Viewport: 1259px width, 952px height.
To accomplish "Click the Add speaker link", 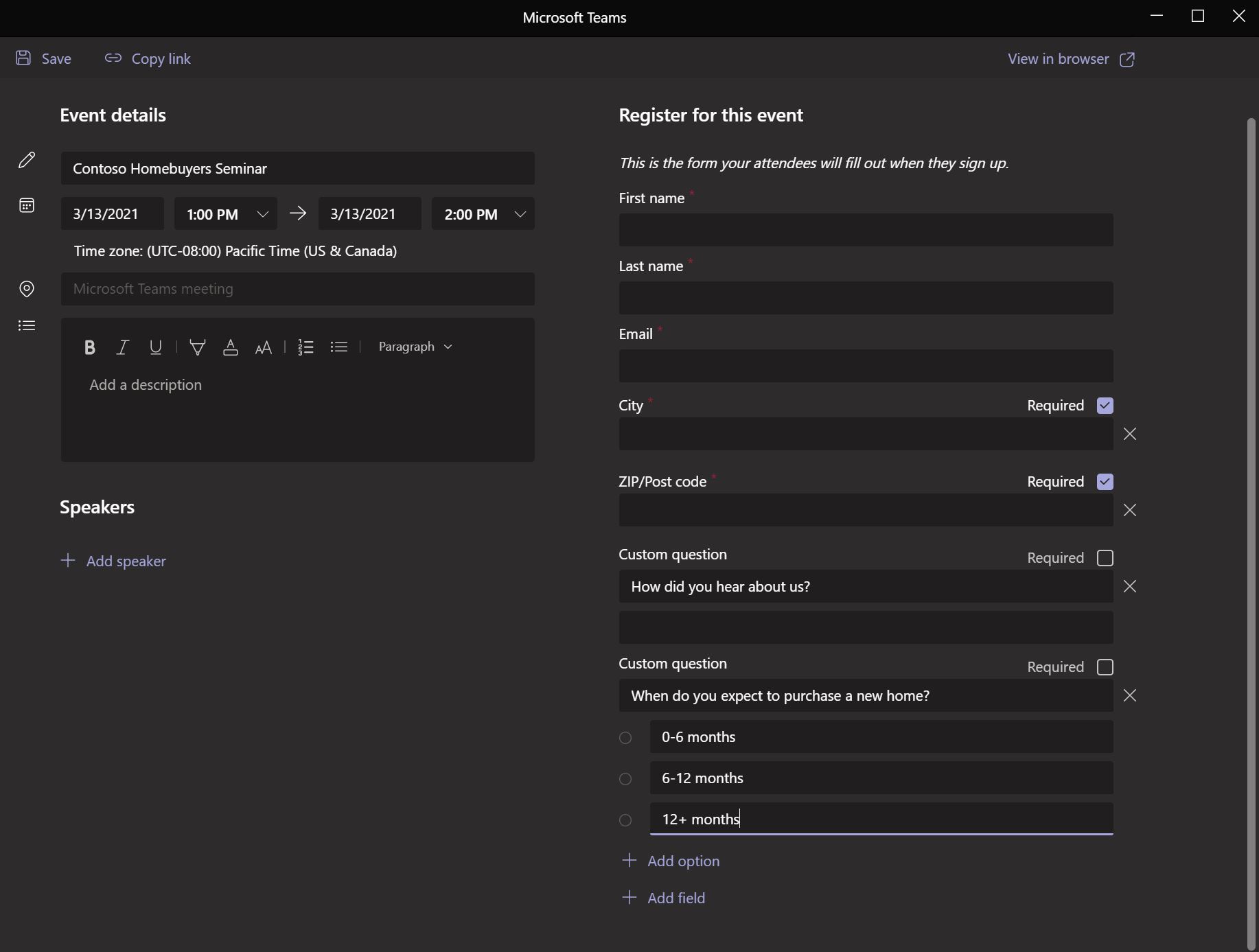I will (126, 561).
